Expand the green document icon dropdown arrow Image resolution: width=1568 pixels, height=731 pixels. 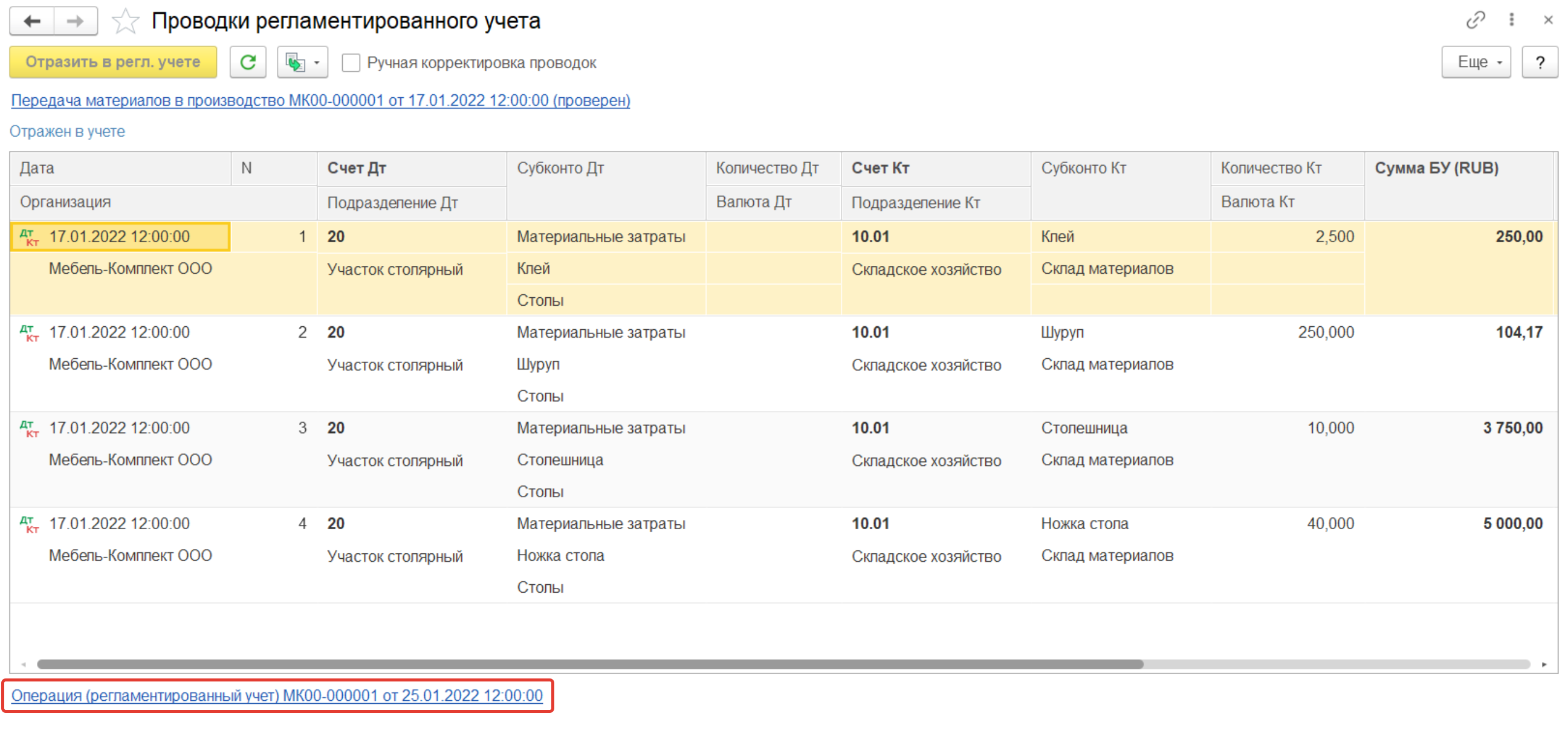click(317, 63)
